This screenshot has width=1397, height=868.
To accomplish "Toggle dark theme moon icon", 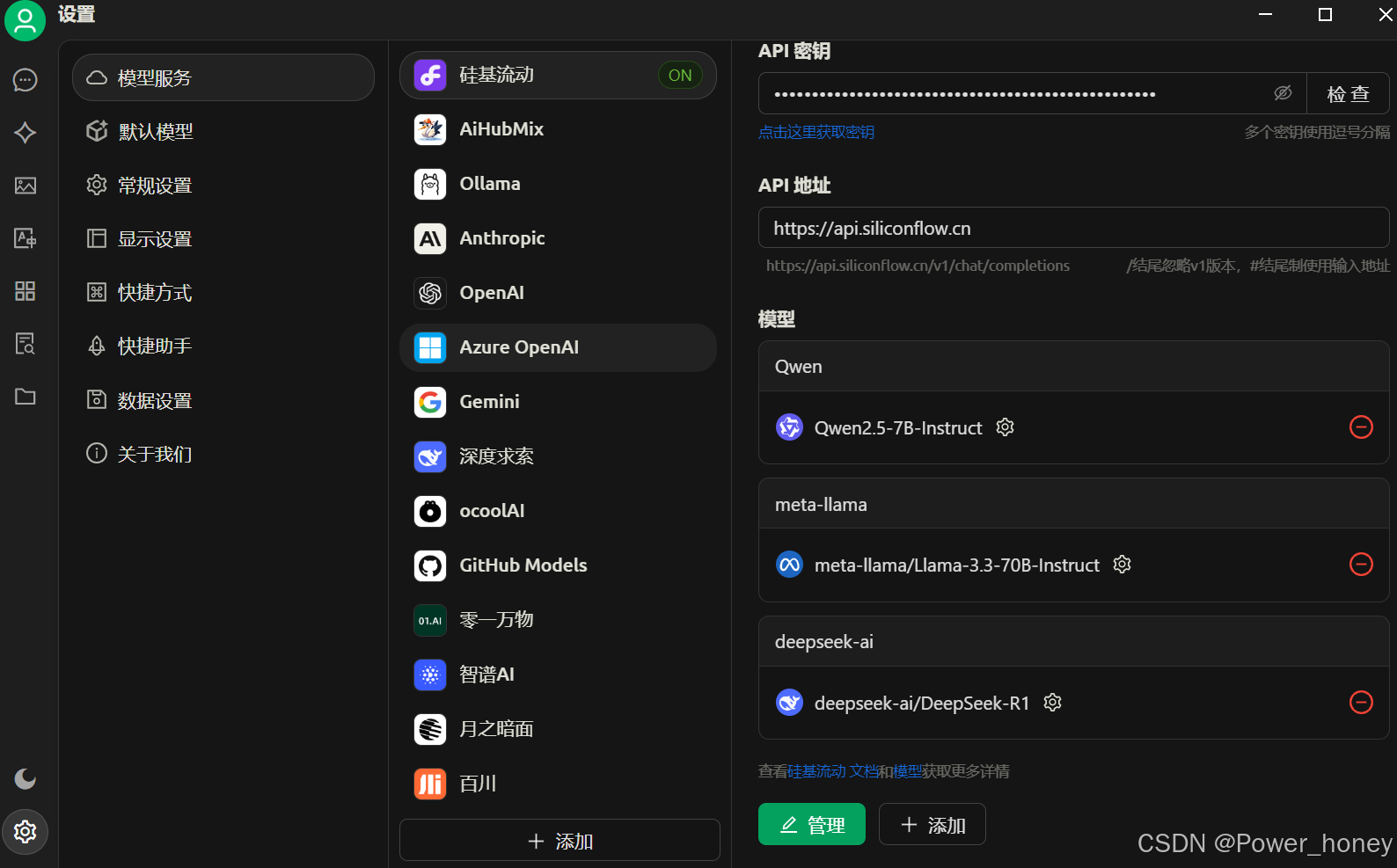I will point(26,778).
